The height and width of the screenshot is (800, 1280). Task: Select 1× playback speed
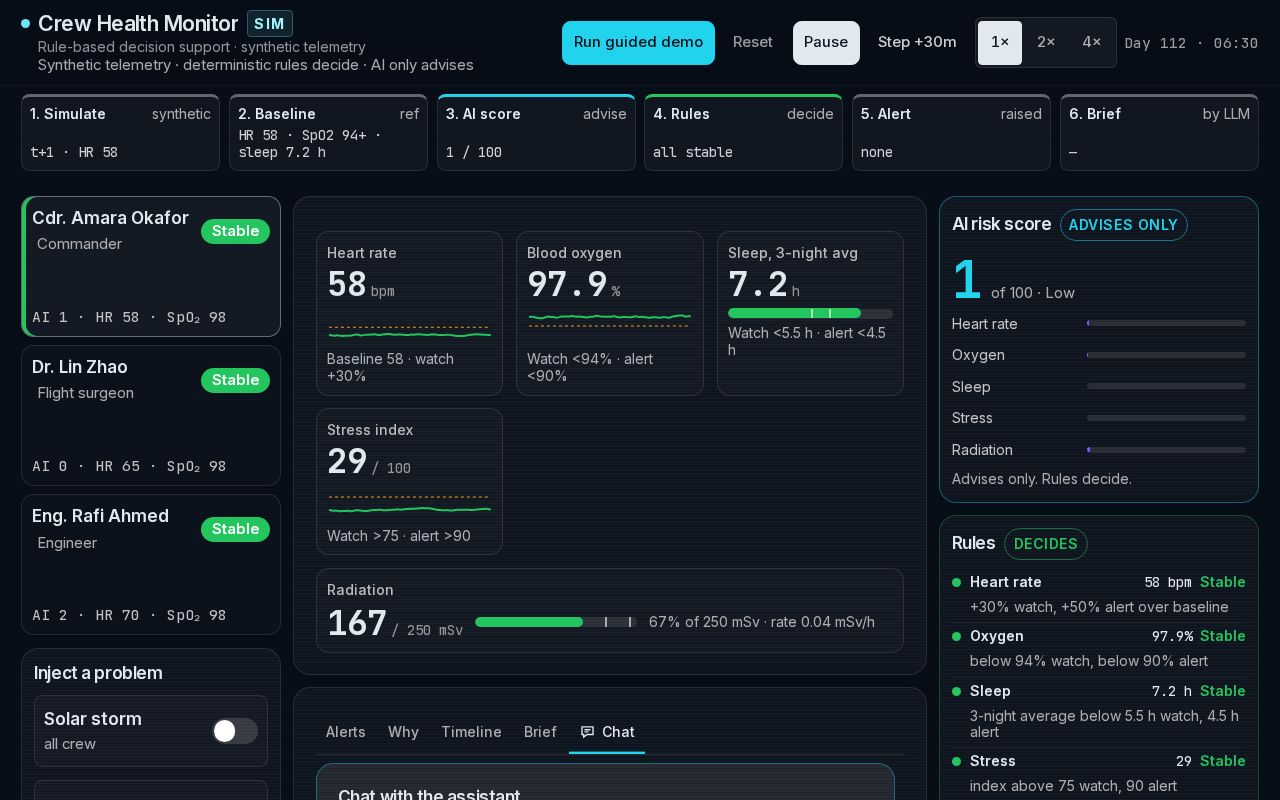tap(1000, 42)
